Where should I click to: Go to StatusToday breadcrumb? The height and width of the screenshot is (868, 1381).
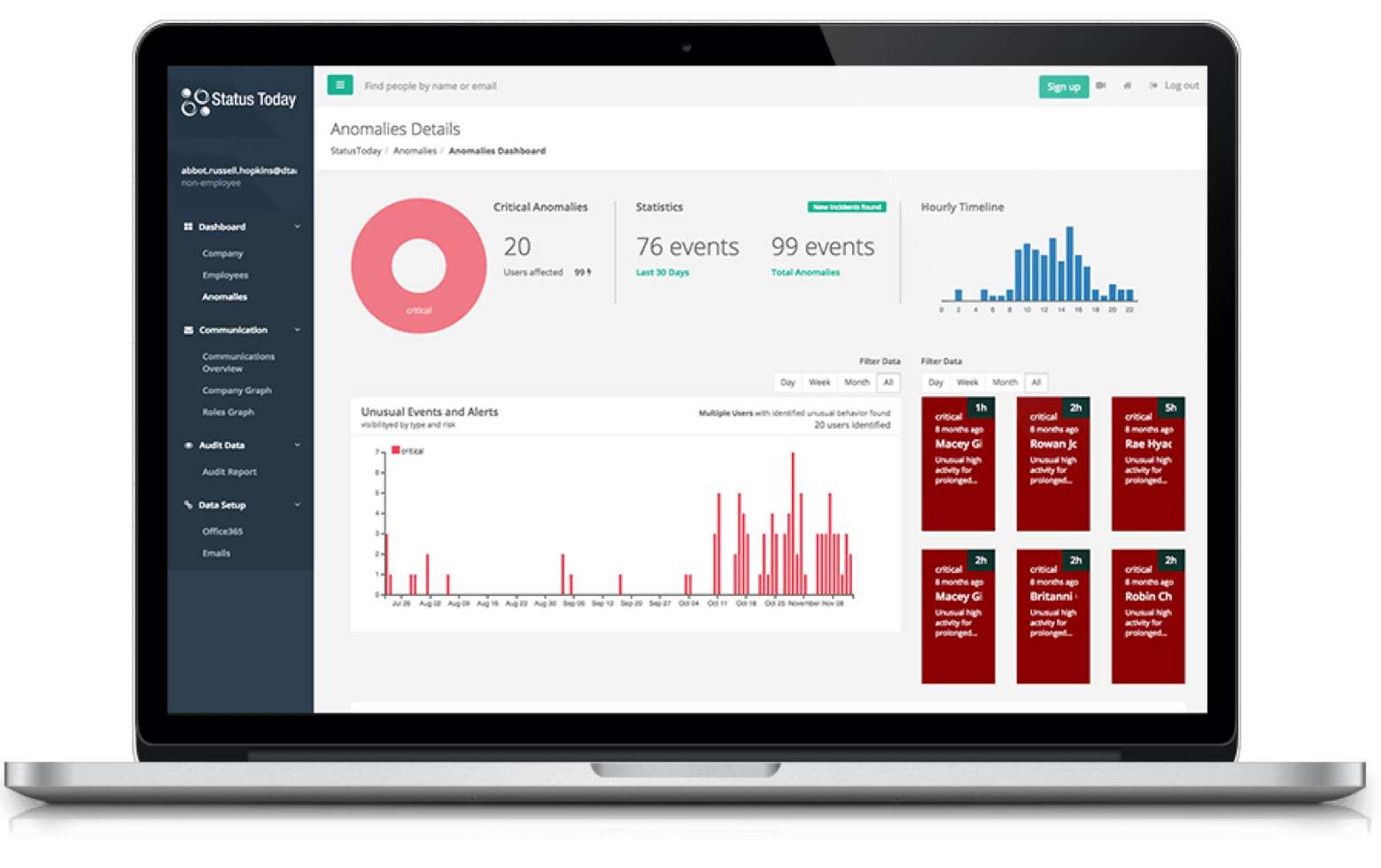point(355,151)
